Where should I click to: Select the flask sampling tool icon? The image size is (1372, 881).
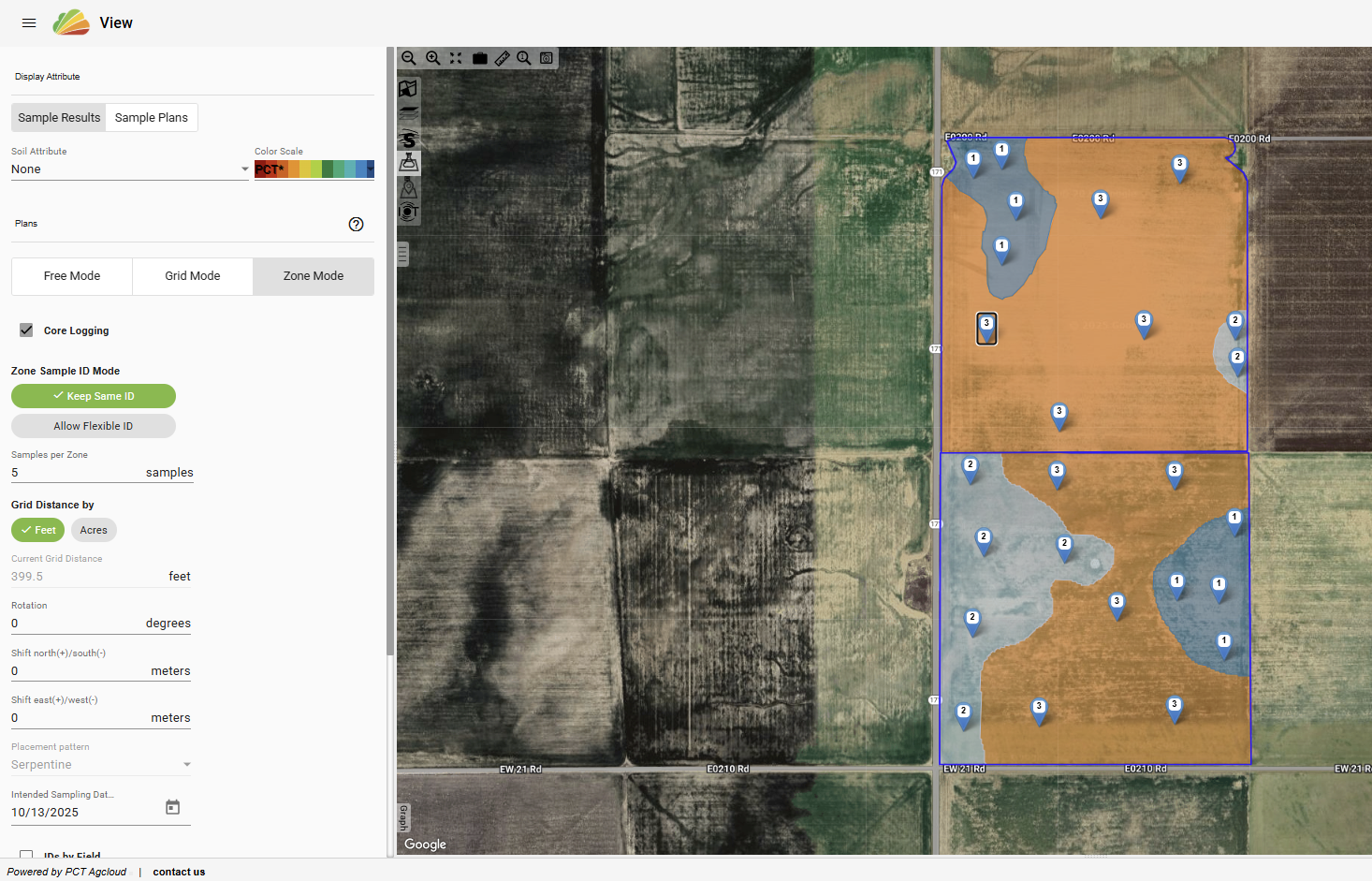coord(408,163)
